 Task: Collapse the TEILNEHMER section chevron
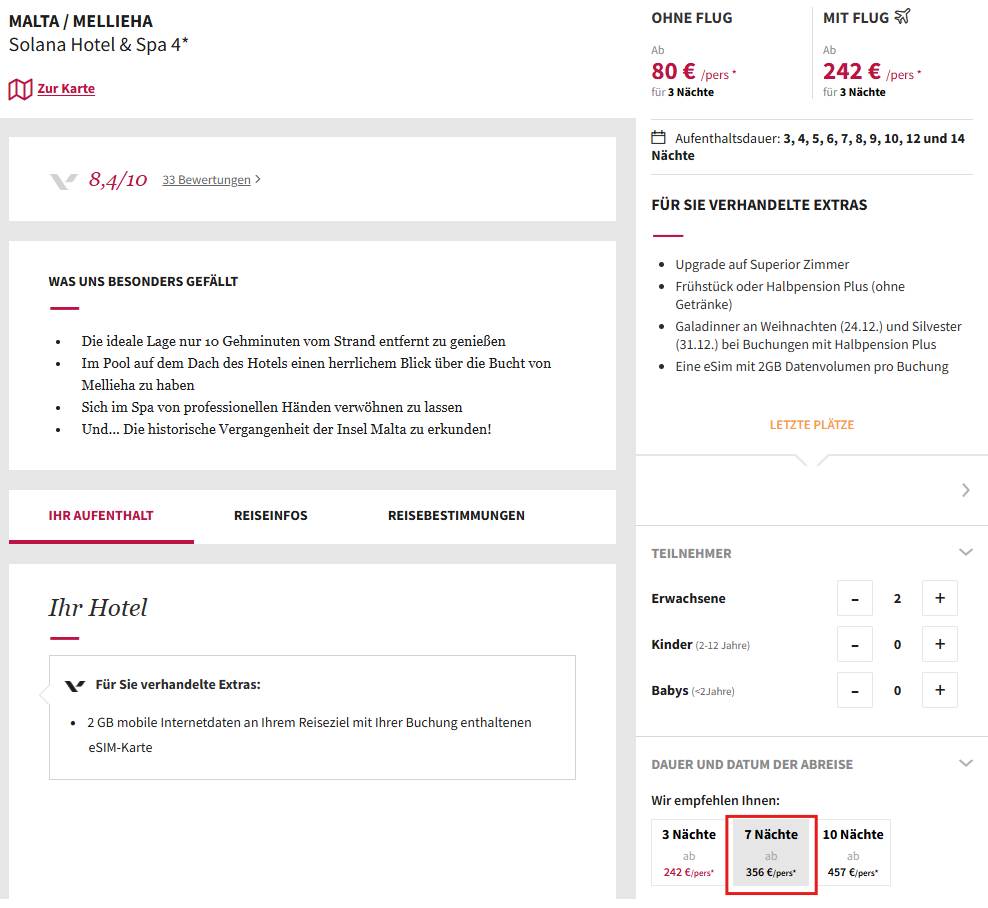point(965,553)
